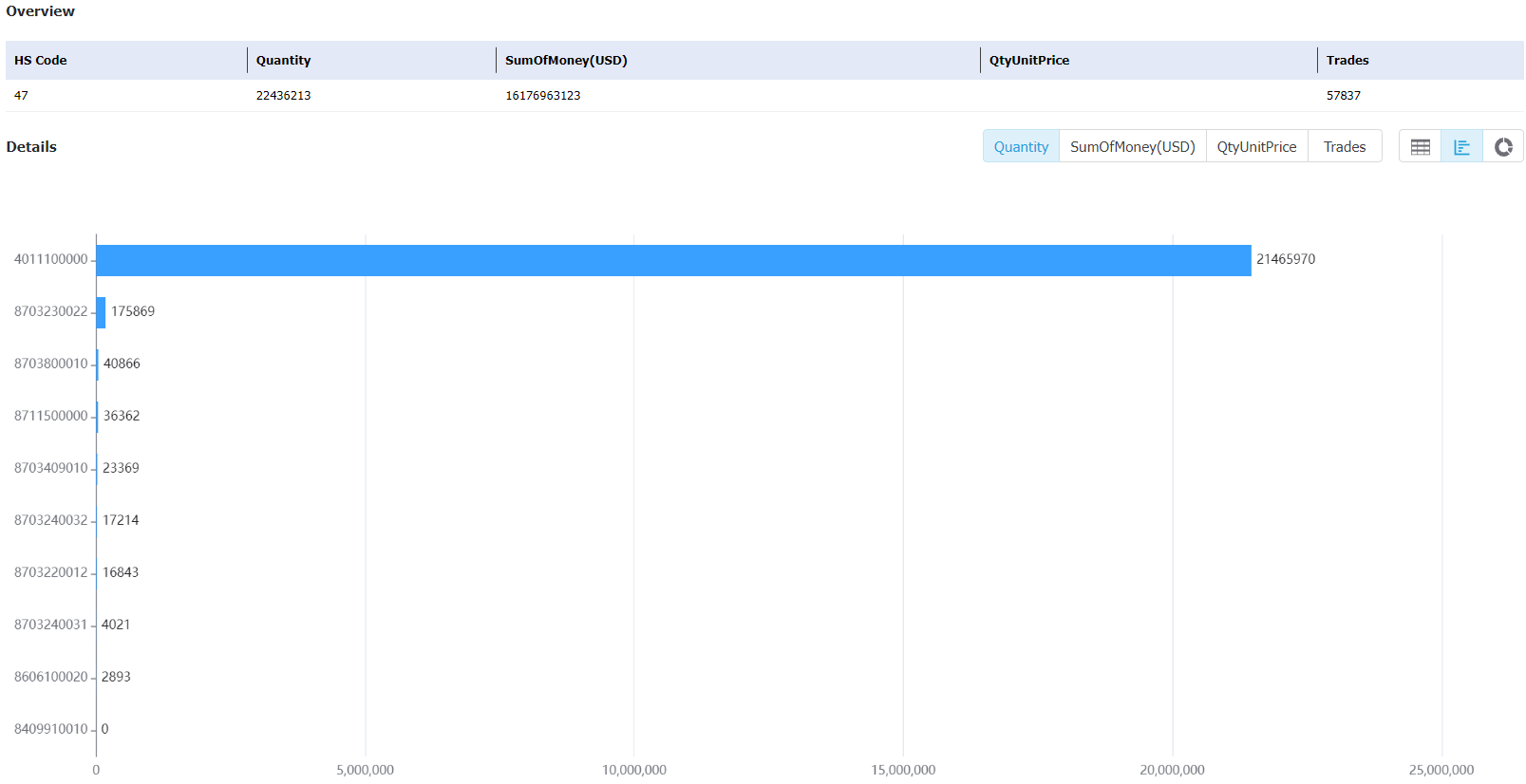Click axis label 8409910010
The width and height of the screenshot is (1526, 784).
click(50, 729)
